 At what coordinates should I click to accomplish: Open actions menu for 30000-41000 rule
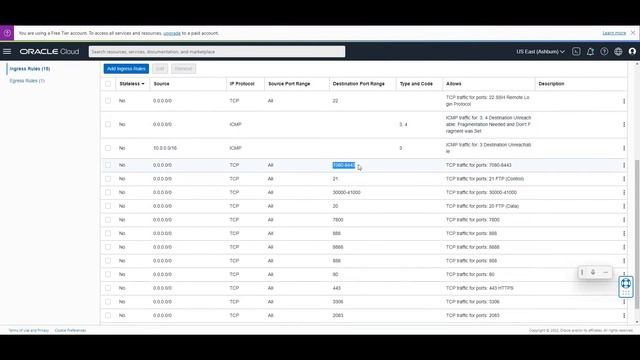coord(624,193)
